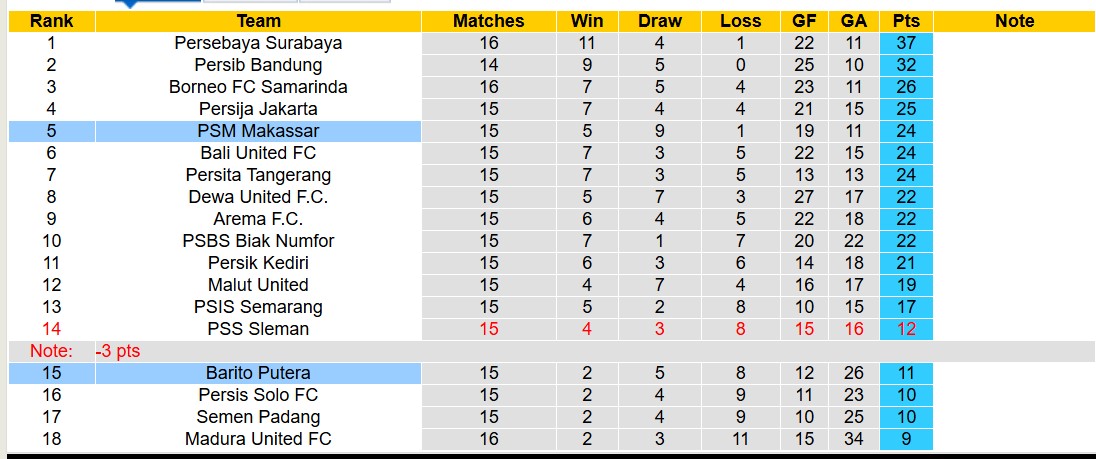Open the Persebaya Surabaya team link
The height and width of the screenshot is (459, 1096).
(258, 43)
